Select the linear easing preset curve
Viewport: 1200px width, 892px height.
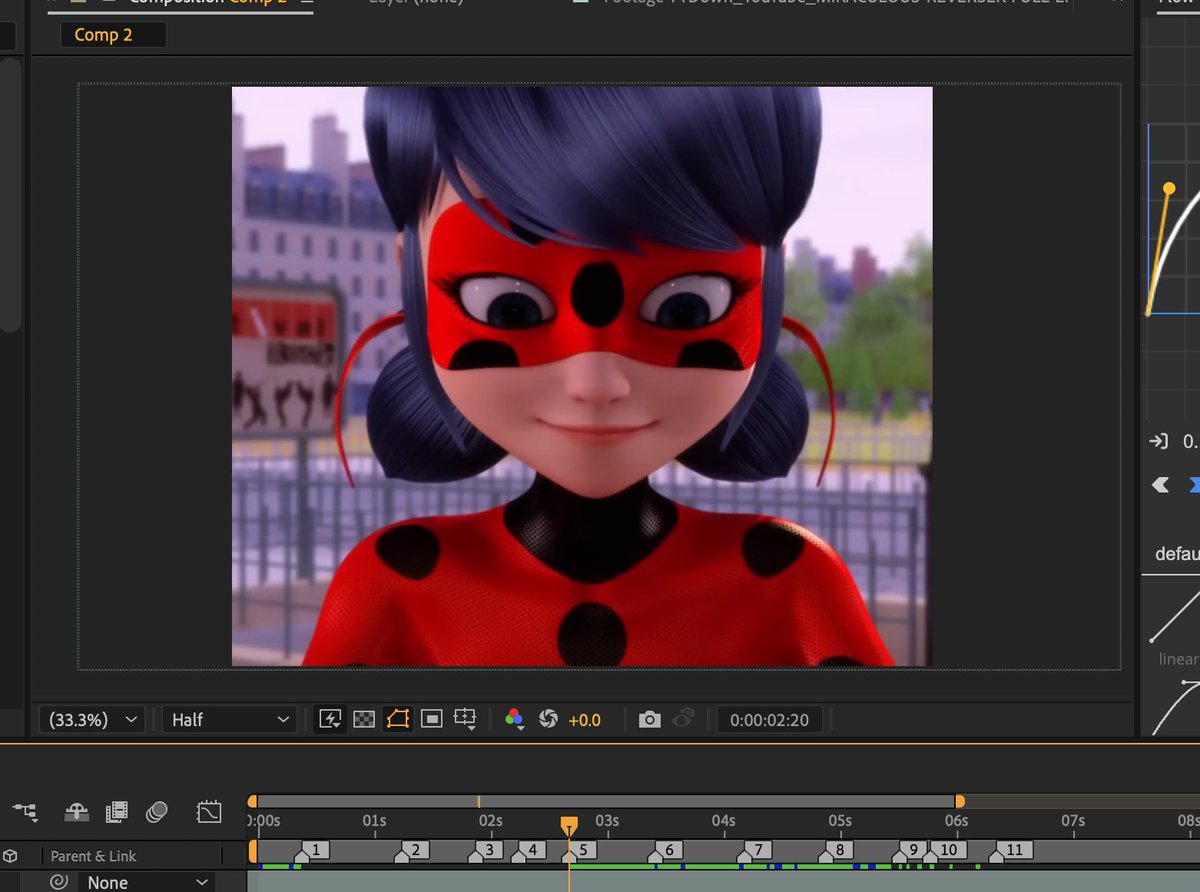(x=1177, y=615)
